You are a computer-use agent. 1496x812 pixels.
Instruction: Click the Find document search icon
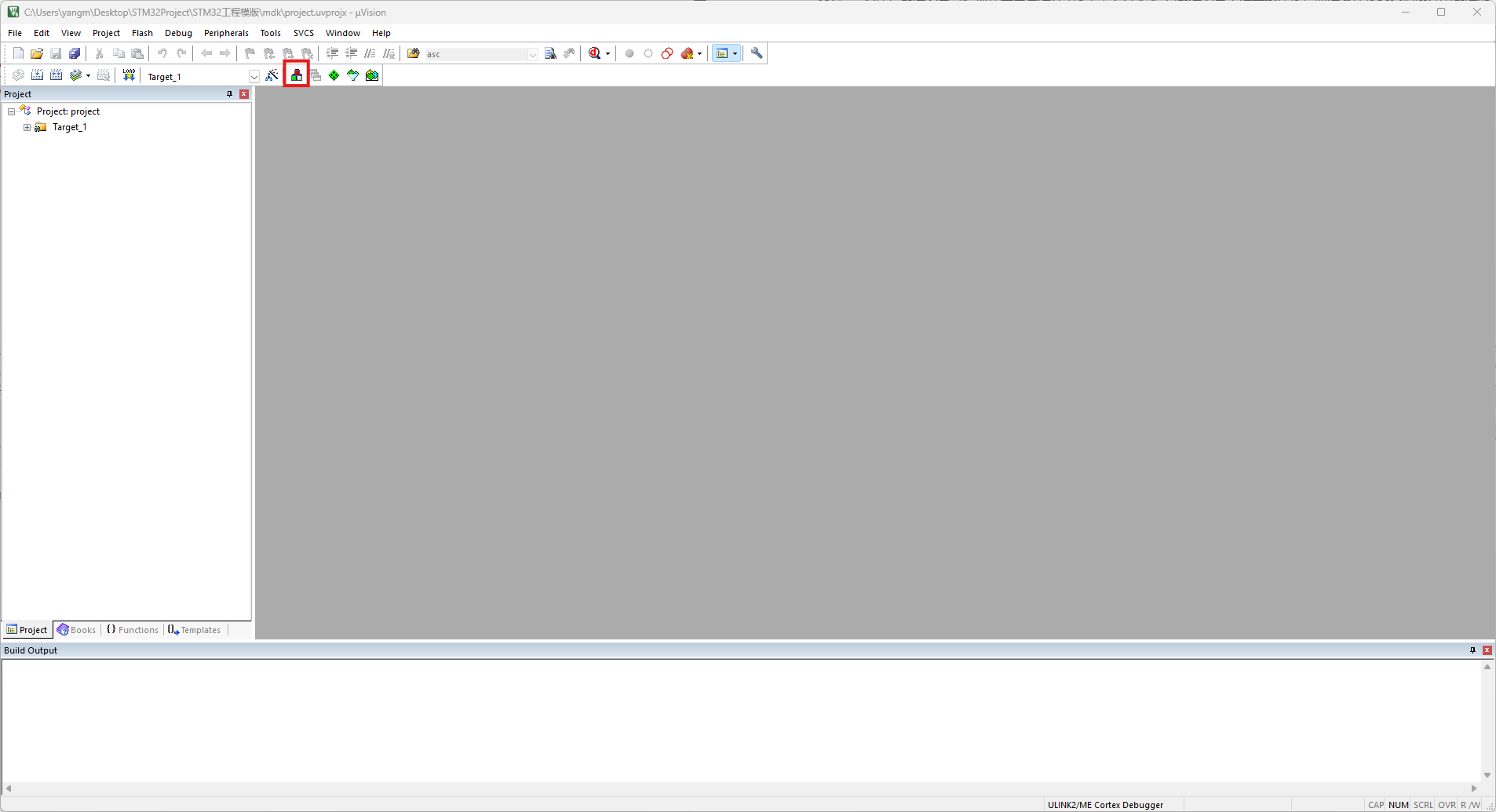tap(550, 53)
